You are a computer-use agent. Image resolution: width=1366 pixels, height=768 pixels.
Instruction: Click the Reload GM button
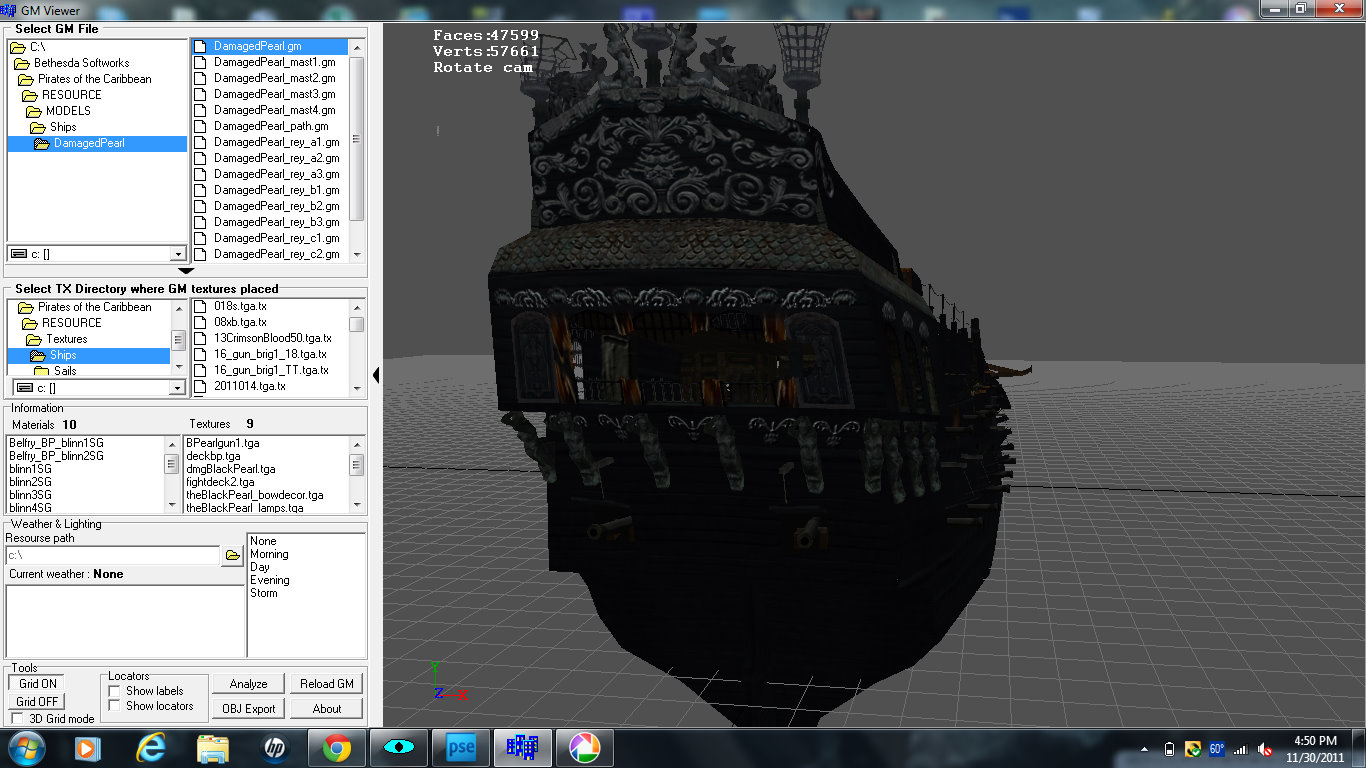[327, 684]
